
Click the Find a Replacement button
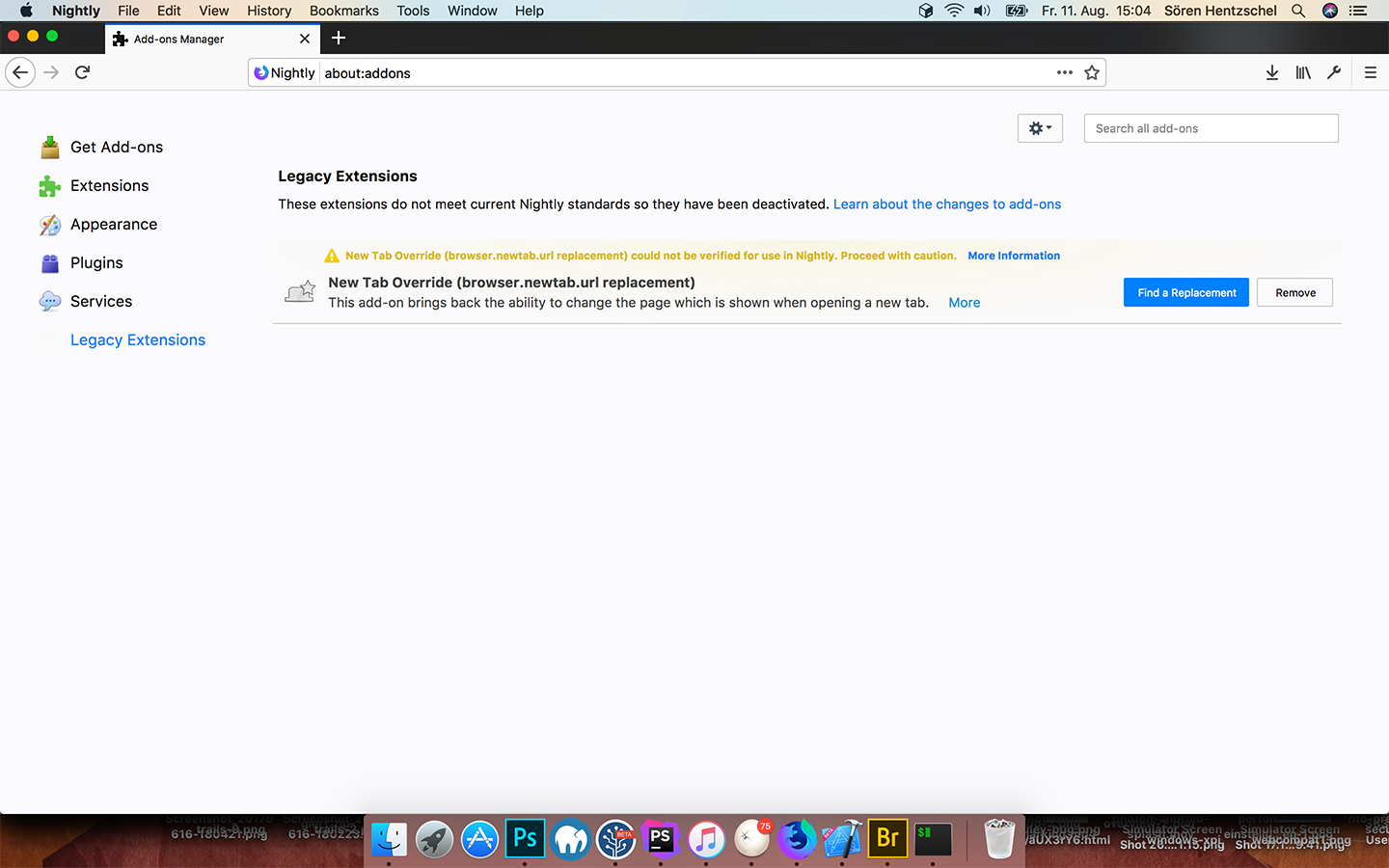point(1186,292)
